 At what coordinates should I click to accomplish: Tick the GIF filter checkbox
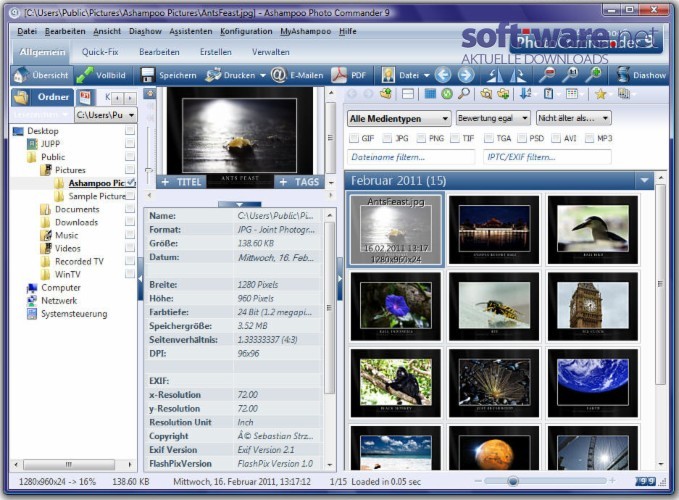tap(354, 138)
